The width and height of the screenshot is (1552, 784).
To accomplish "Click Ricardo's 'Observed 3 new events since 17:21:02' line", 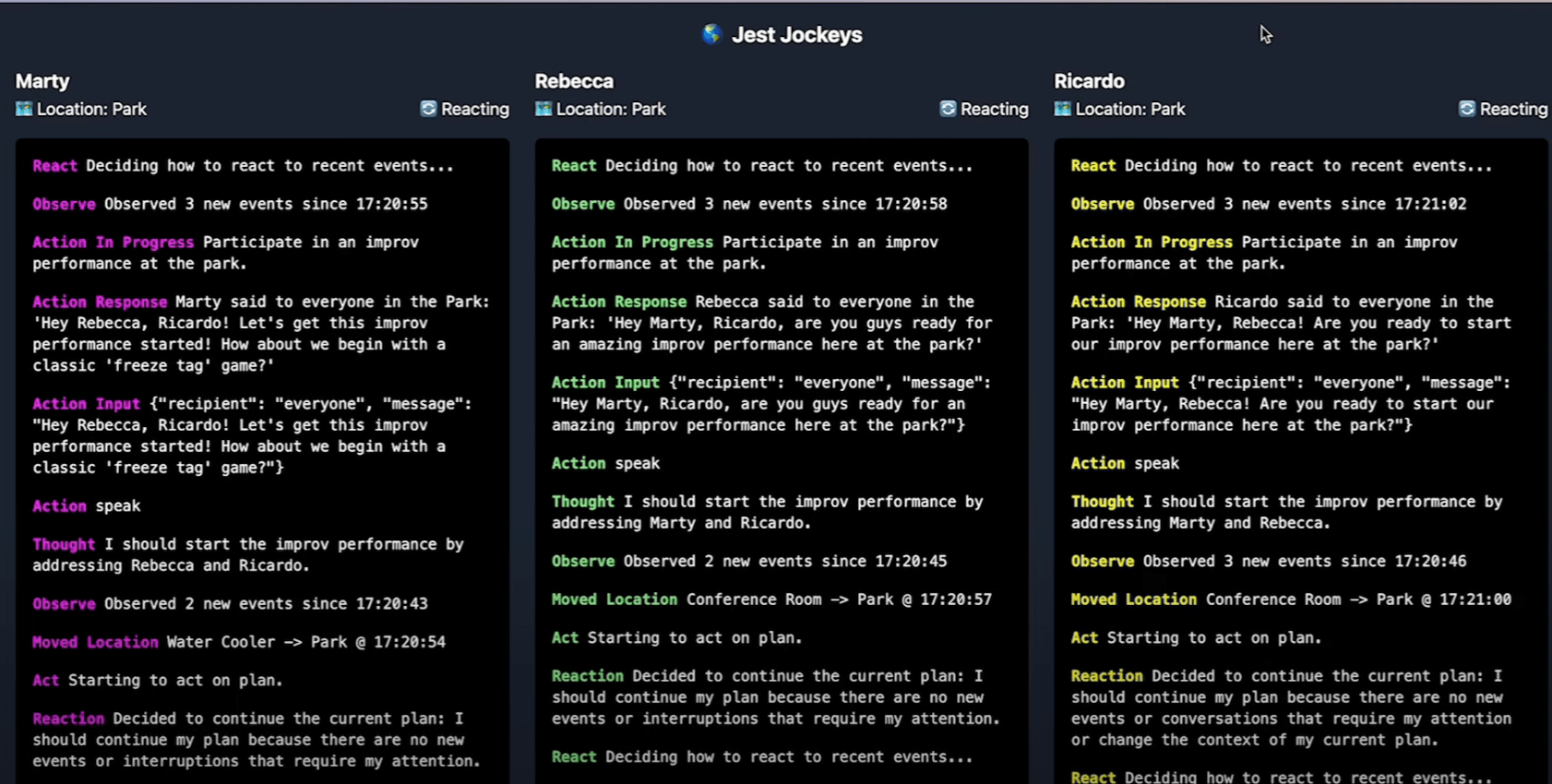I will [1269, 204].
